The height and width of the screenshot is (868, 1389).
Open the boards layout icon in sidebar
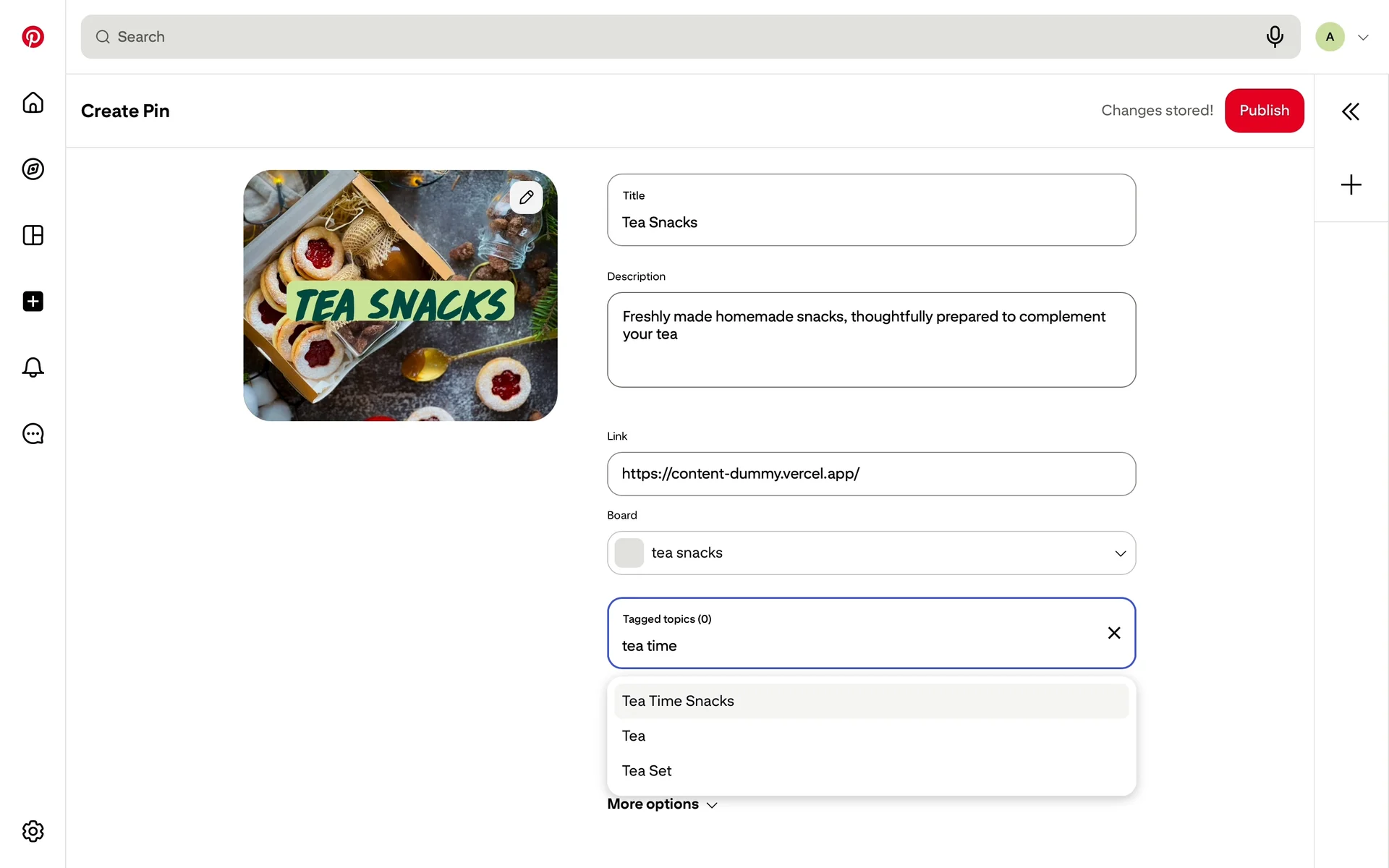tap(33, 235)
